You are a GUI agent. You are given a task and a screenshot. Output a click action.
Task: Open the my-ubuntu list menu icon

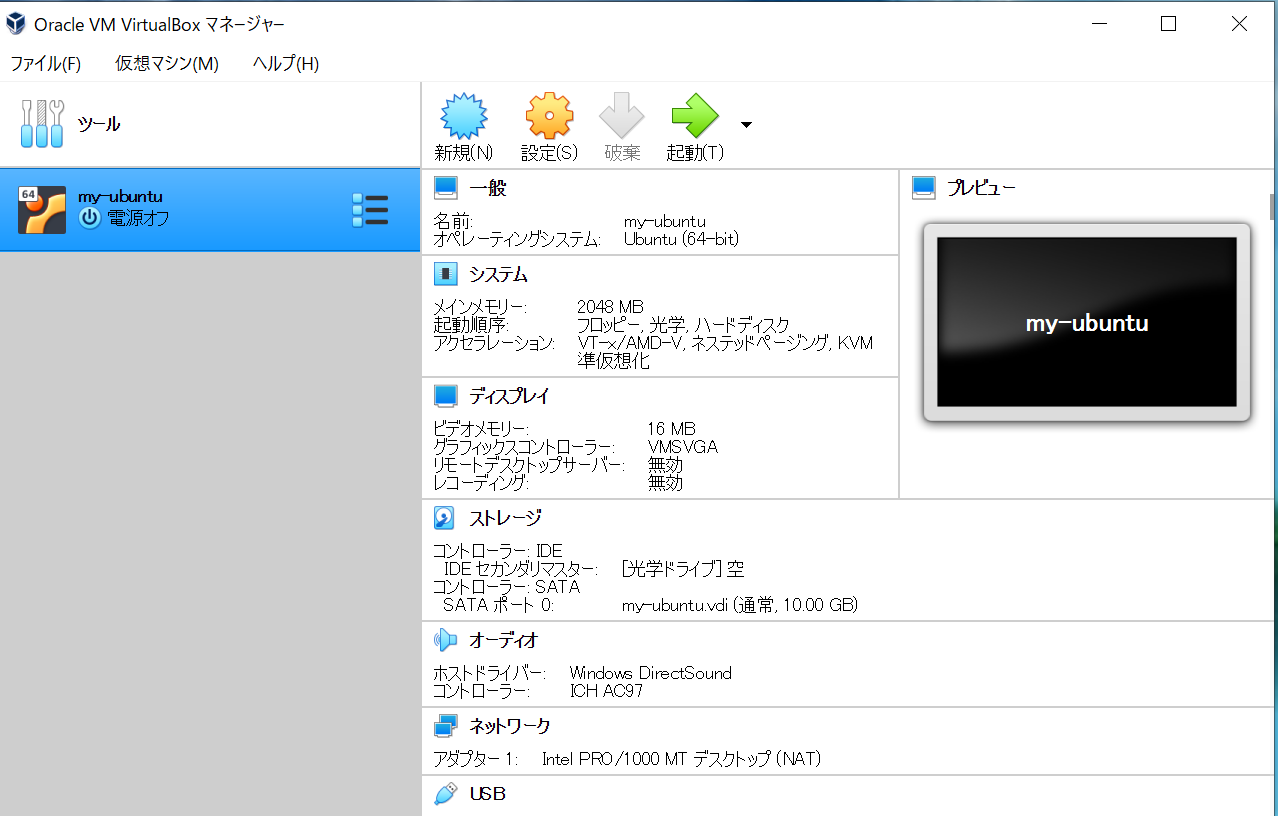click(370, 210)
